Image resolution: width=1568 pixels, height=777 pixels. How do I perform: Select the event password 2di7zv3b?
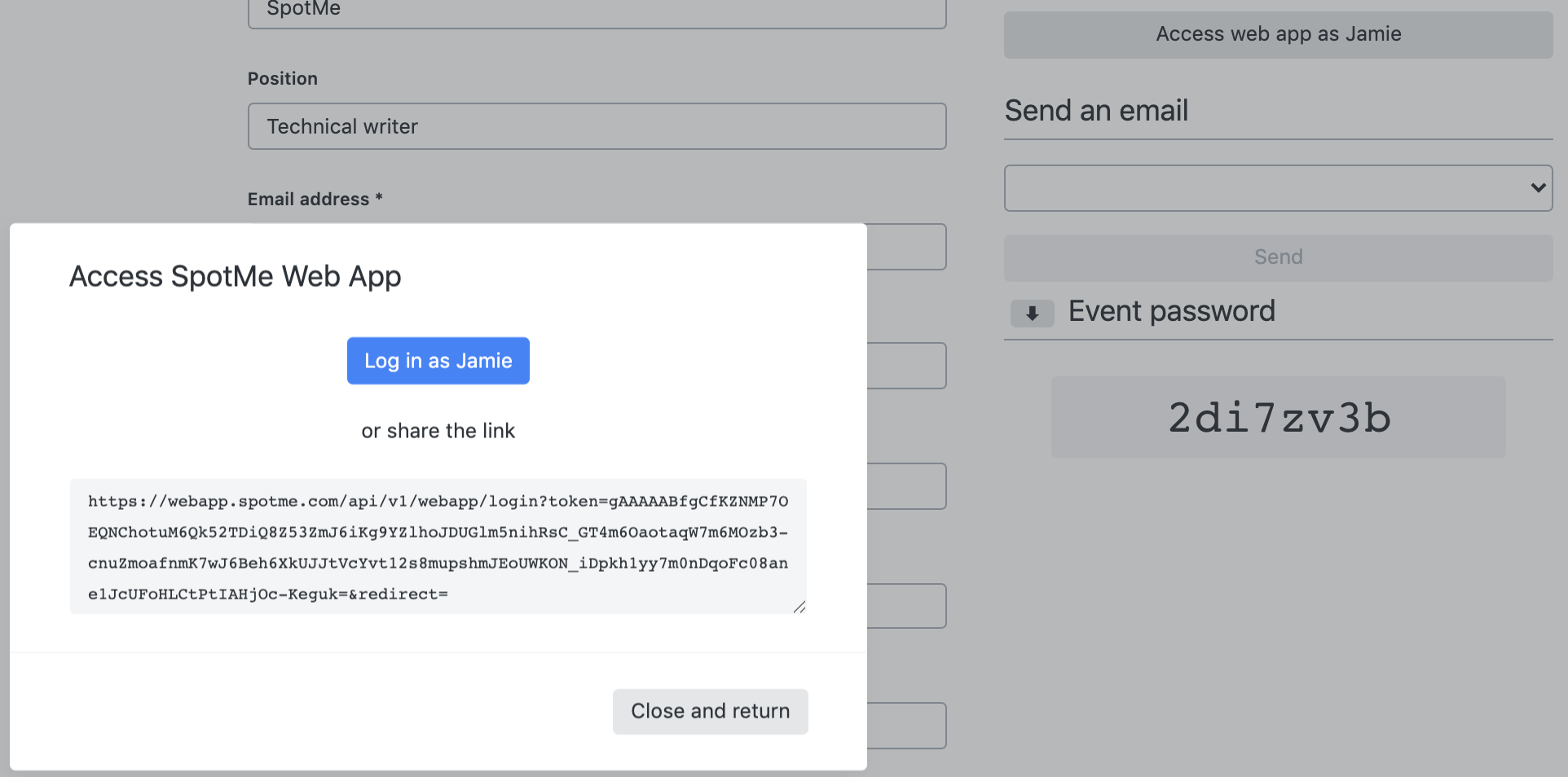[1279, 417]
